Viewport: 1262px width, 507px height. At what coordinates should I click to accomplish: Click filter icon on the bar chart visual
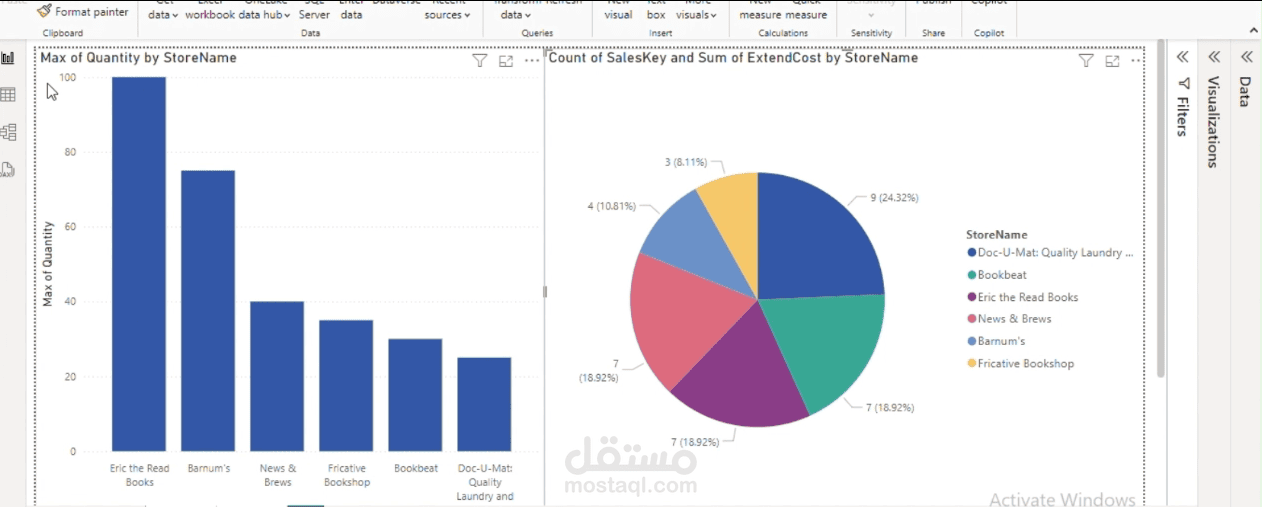(x=480, y=61)
